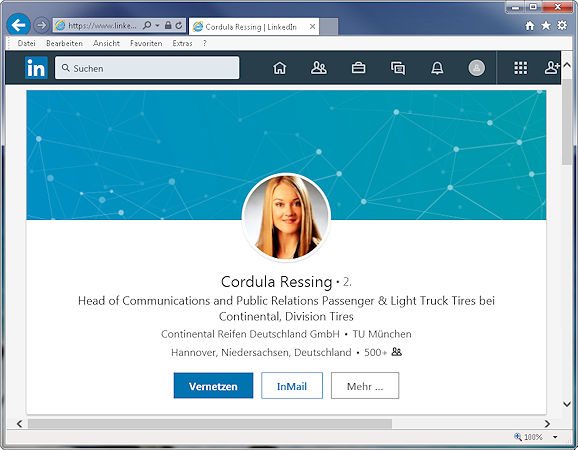Screen dimensions: 578x450
Task: Open the apps grid icon
Action: [520, 68]
